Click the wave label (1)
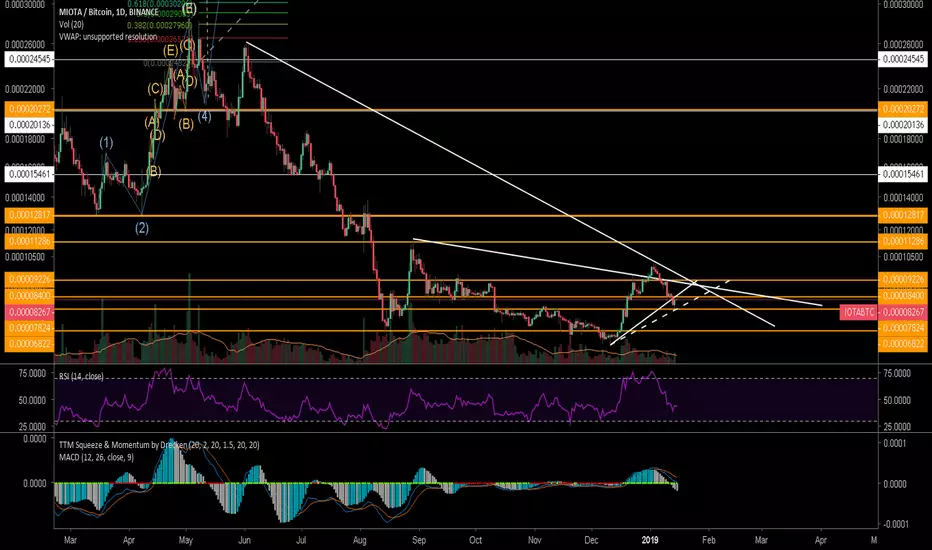The height and width of the screenshot is (550, 932). pos(106,143)
